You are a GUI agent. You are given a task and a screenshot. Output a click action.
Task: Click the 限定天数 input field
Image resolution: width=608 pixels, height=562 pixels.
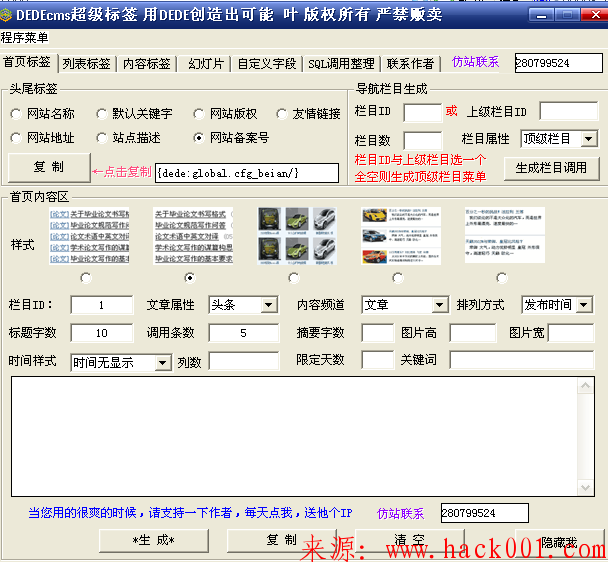click(377, 360)
